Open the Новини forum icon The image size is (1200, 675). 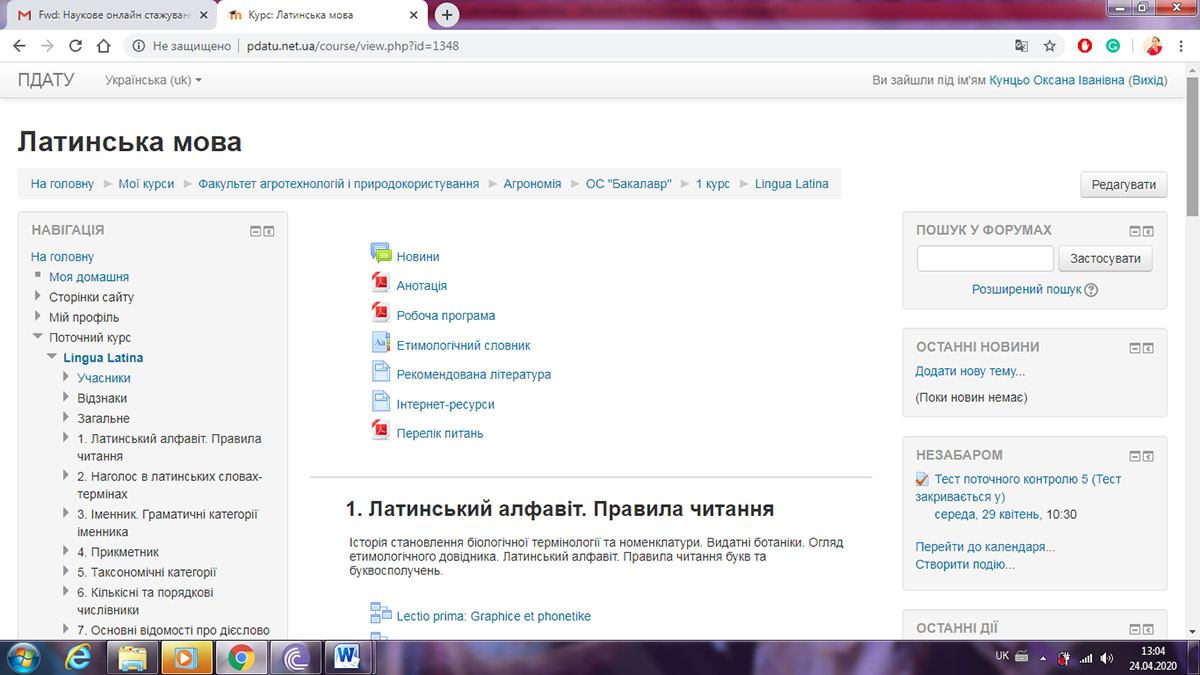tap(380, 255)
